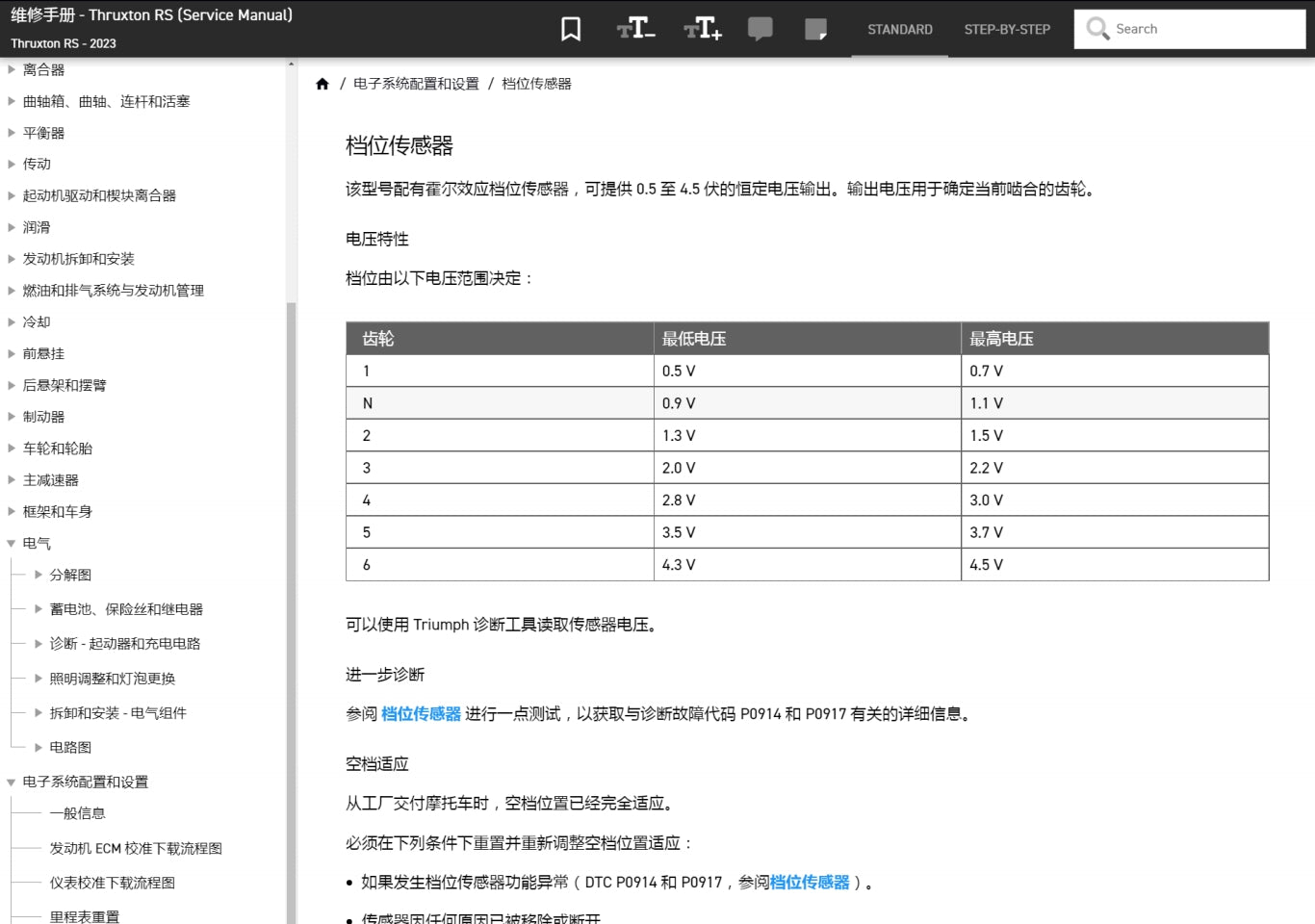Click the bookmark icon in the toolbar

(x=570, y=28)
